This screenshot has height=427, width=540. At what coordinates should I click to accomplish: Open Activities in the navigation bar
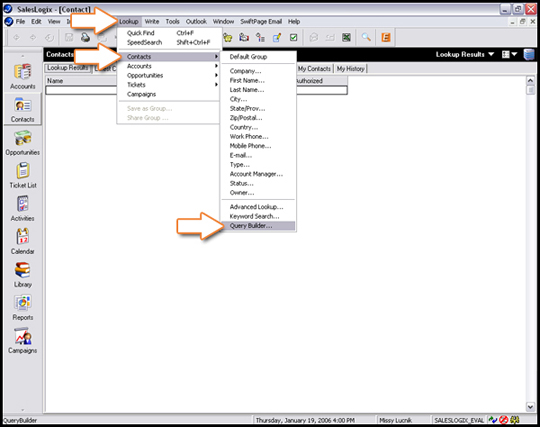pos(23,209)
